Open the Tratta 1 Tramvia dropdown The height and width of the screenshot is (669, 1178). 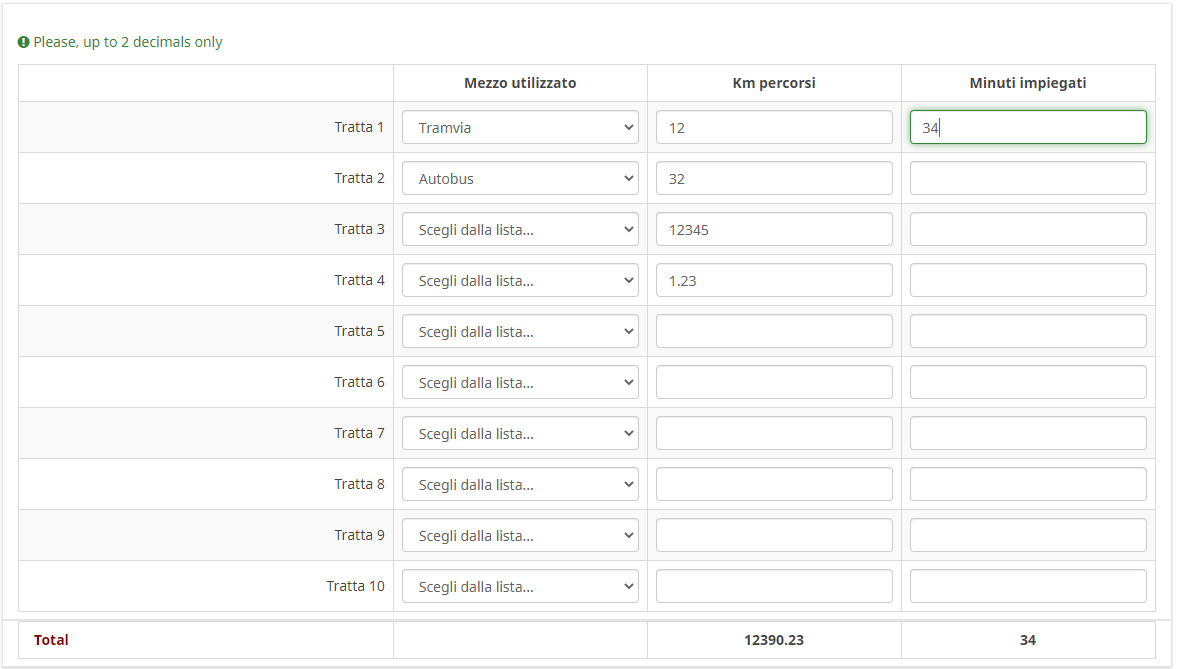coord(520,127)
